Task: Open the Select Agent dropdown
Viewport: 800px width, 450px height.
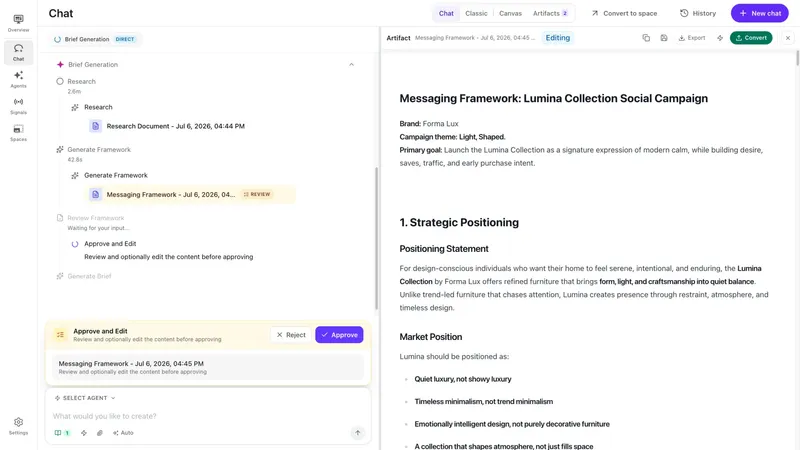Action: 85,398
